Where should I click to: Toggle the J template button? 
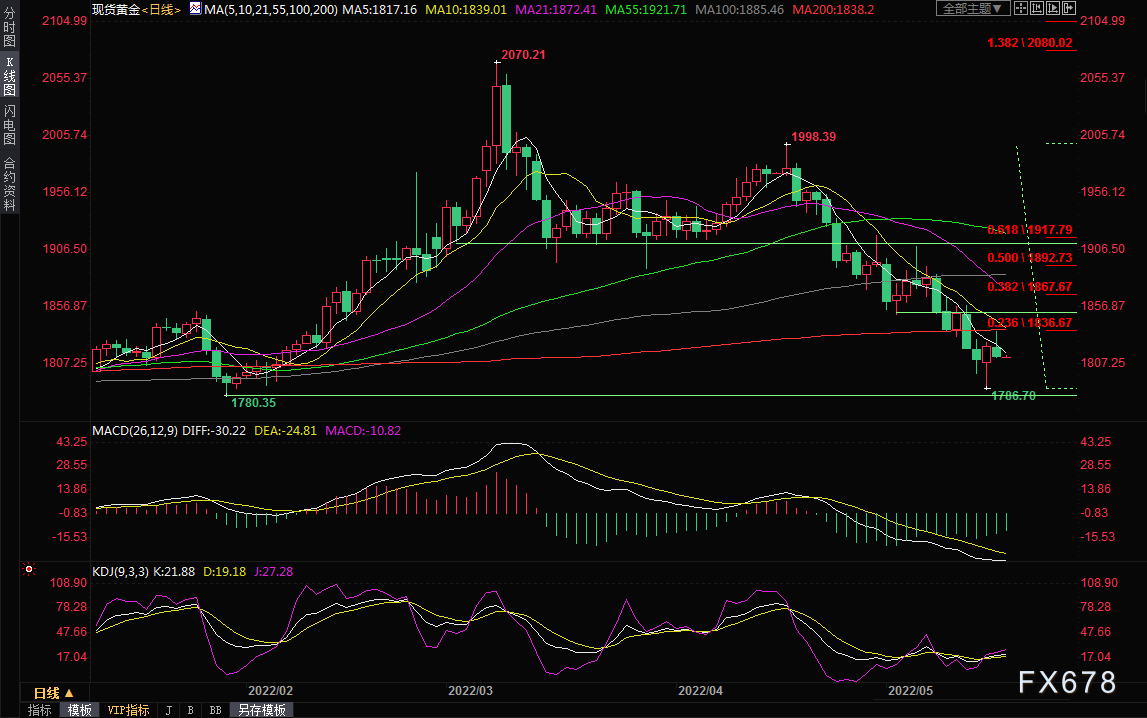[168, 710]
